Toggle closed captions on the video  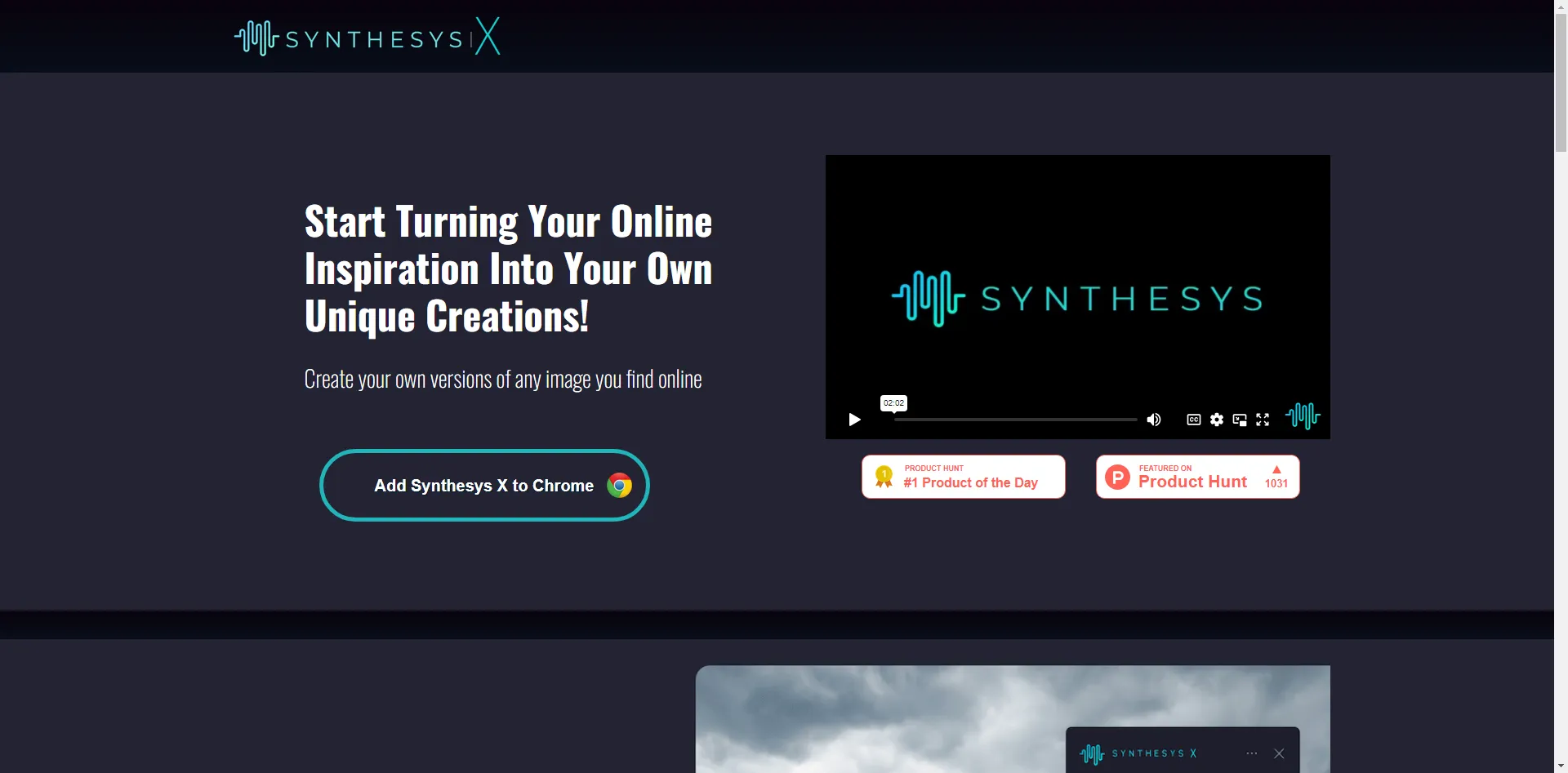click(1193, 419)
